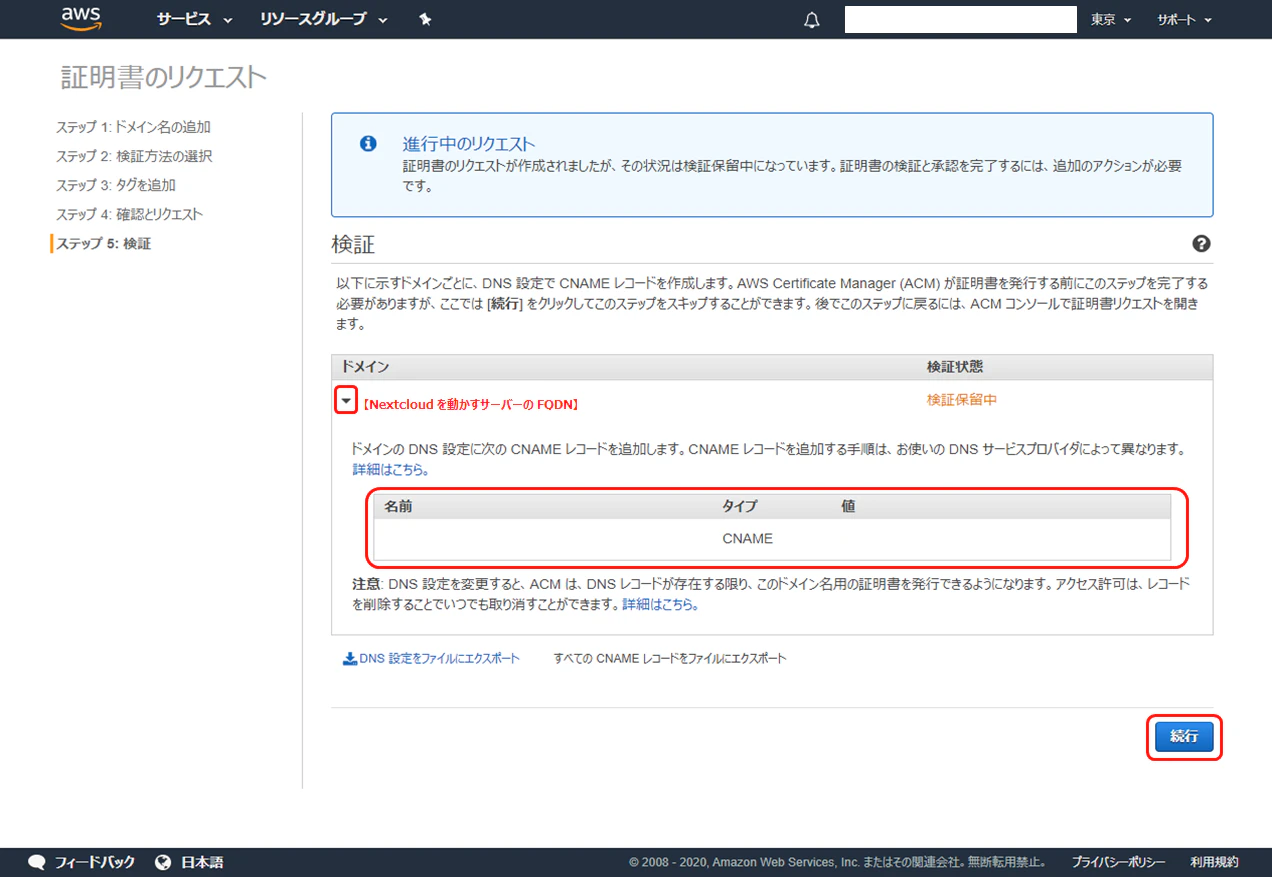
Task: Open 詳細はこちら link after the 注意 note
Action: coord(661,605)
